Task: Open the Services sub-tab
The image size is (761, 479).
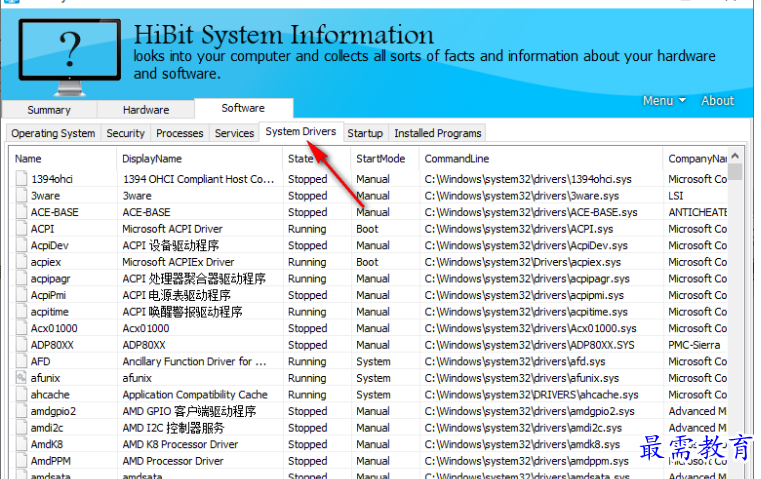Action: pos(234,133)
